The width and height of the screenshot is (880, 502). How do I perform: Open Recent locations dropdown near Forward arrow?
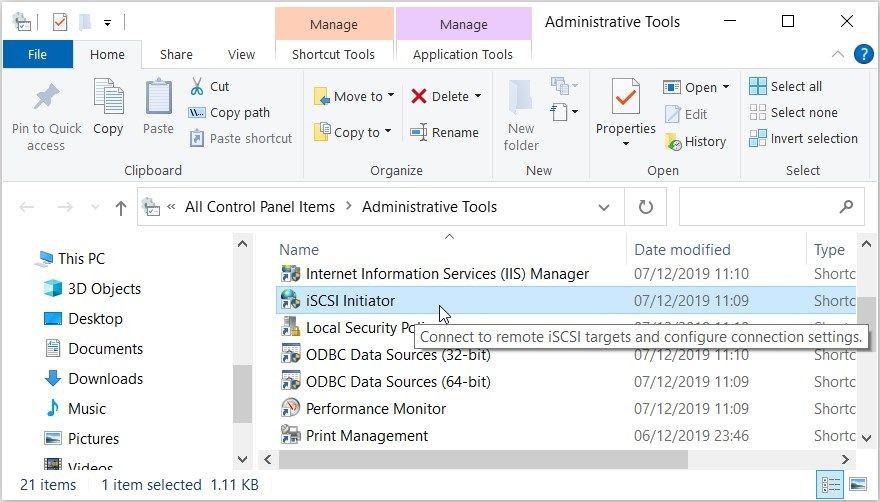coord(95,208)
